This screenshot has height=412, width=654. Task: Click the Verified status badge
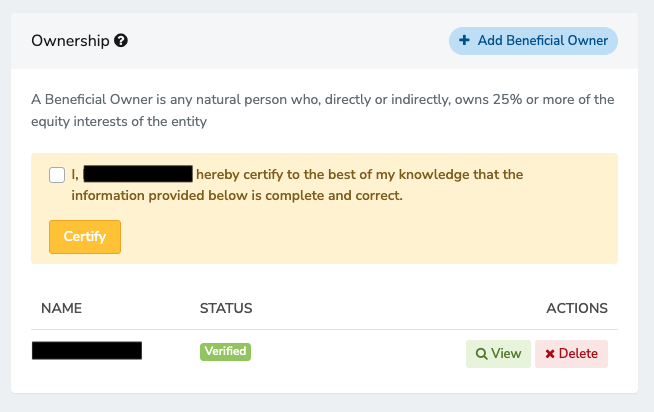tap(225, 352)
